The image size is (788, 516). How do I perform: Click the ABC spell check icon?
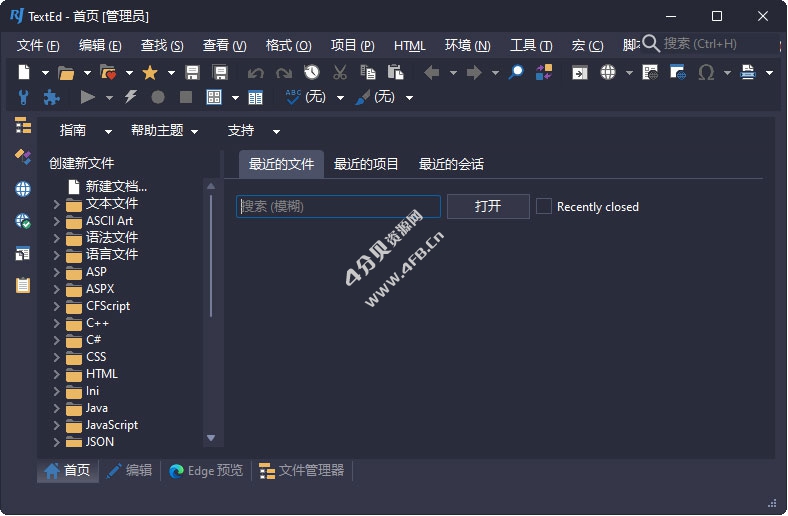click(292, 96)
